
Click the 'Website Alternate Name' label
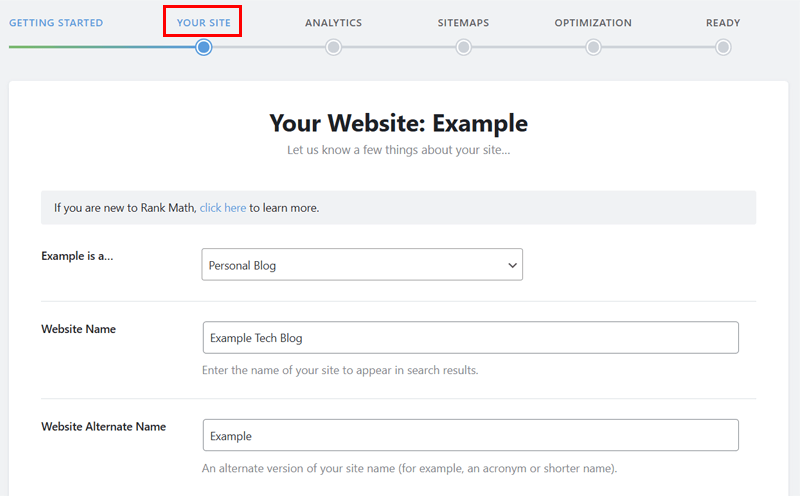[x=104, y=427]
